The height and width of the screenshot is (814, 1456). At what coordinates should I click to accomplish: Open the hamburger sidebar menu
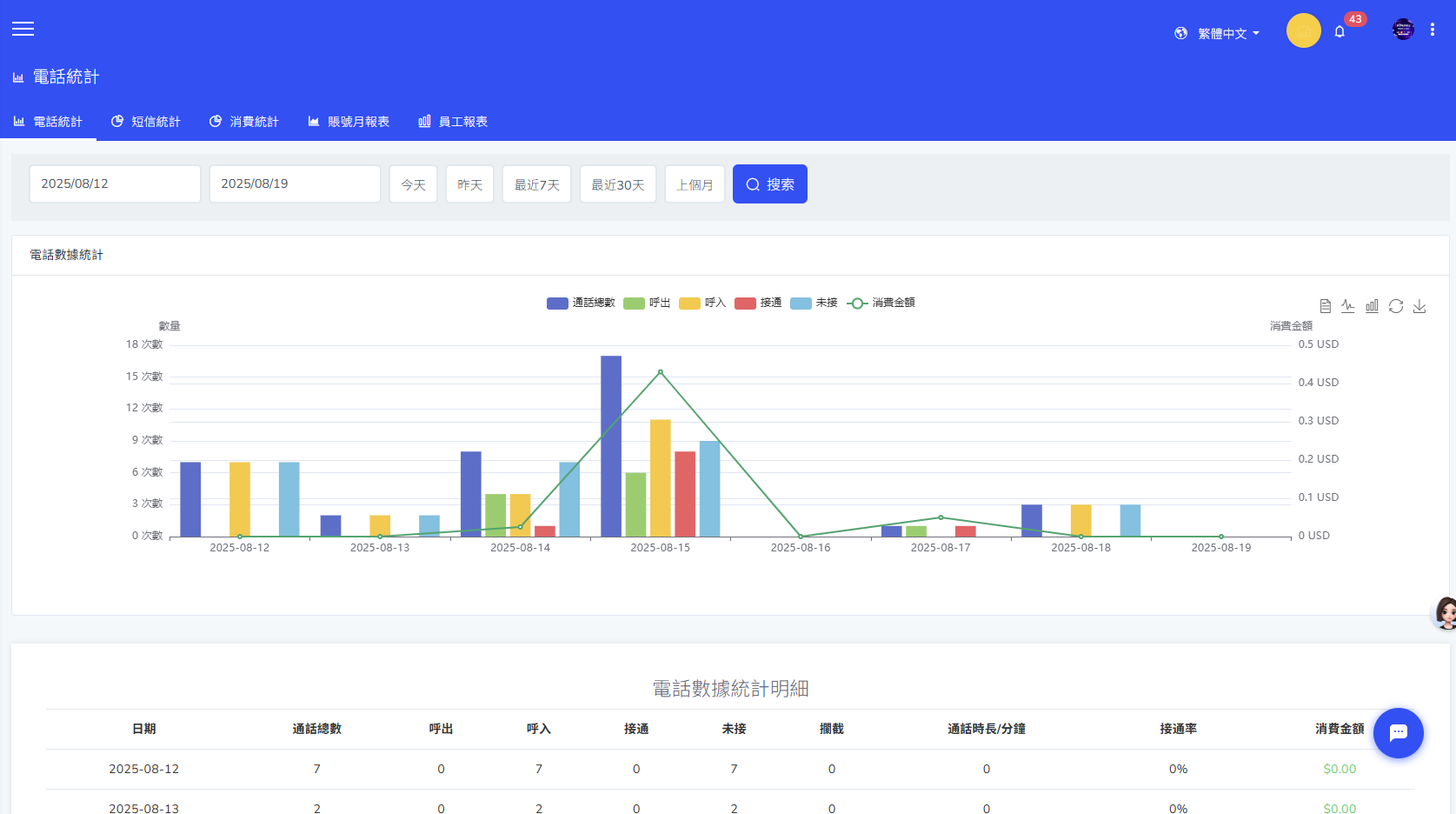coord(23,29)
